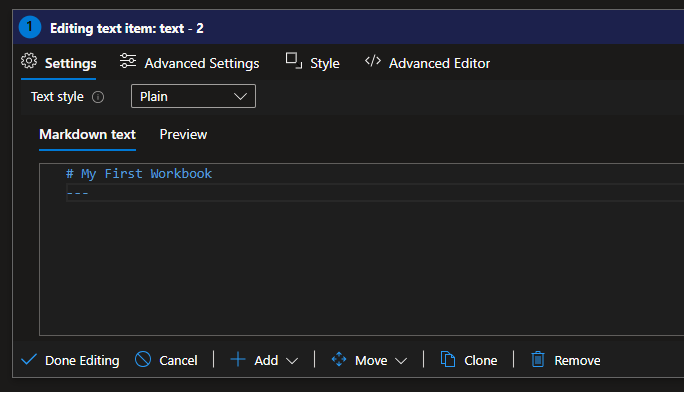Click the Remove button label
The image size is (685, 395).
coord(577,360)
